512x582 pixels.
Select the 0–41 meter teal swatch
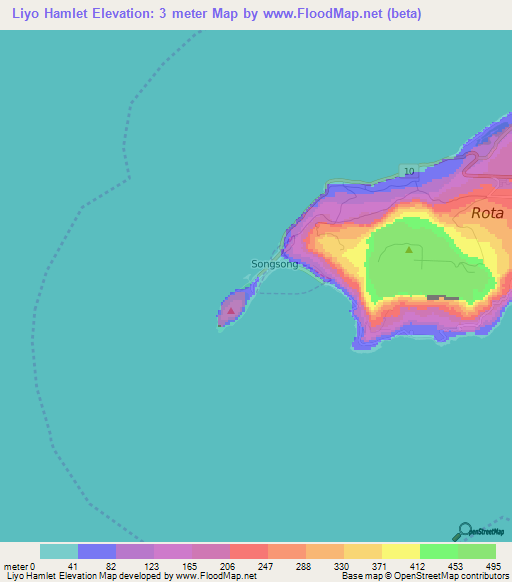coord(59,551)
